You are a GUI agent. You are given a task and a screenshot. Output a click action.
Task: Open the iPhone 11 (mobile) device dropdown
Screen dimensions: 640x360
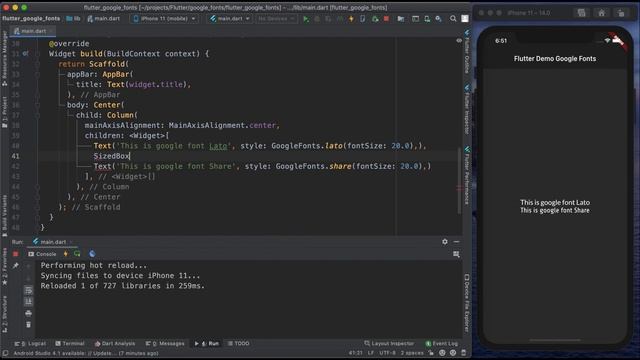pos(164,19)
